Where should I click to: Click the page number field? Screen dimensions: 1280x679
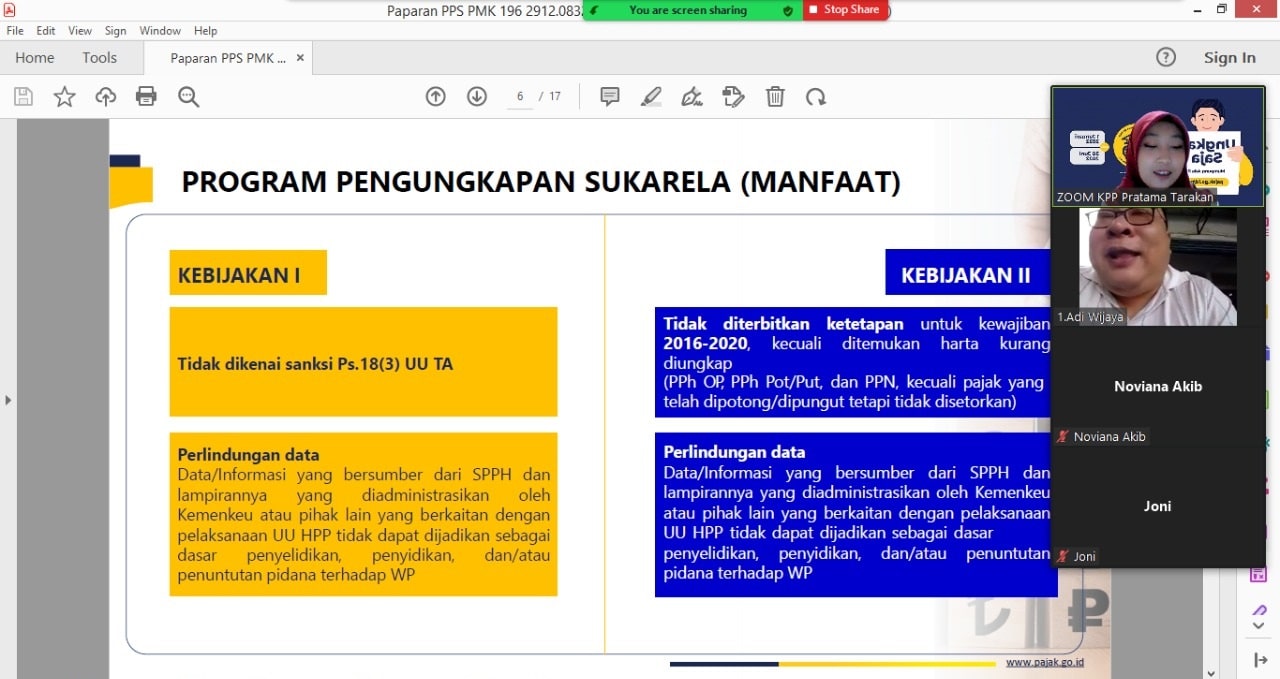[x=520, y=97]
